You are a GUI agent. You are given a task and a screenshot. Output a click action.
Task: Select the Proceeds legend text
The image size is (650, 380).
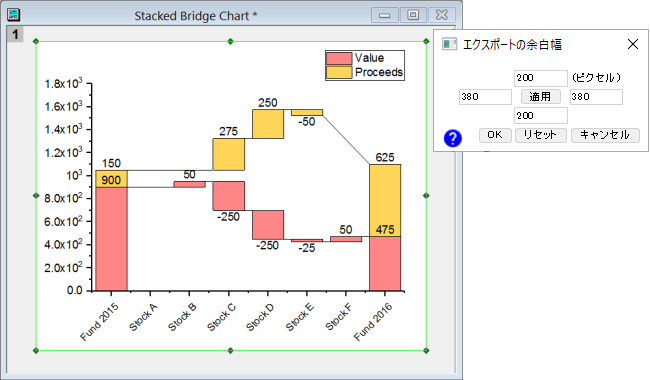pyautogui.click(x=379, y=72)
